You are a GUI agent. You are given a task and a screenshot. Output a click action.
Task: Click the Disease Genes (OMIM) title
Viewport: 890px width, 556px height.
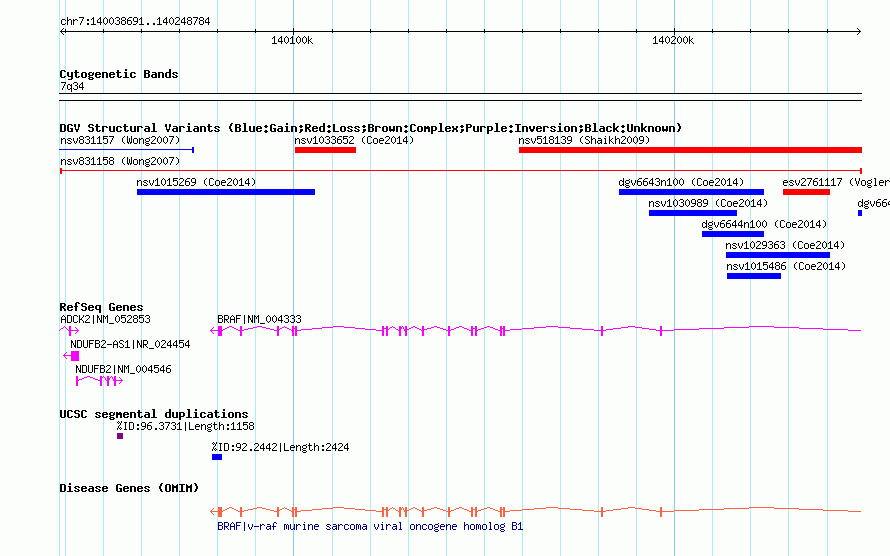pos(129,488)
